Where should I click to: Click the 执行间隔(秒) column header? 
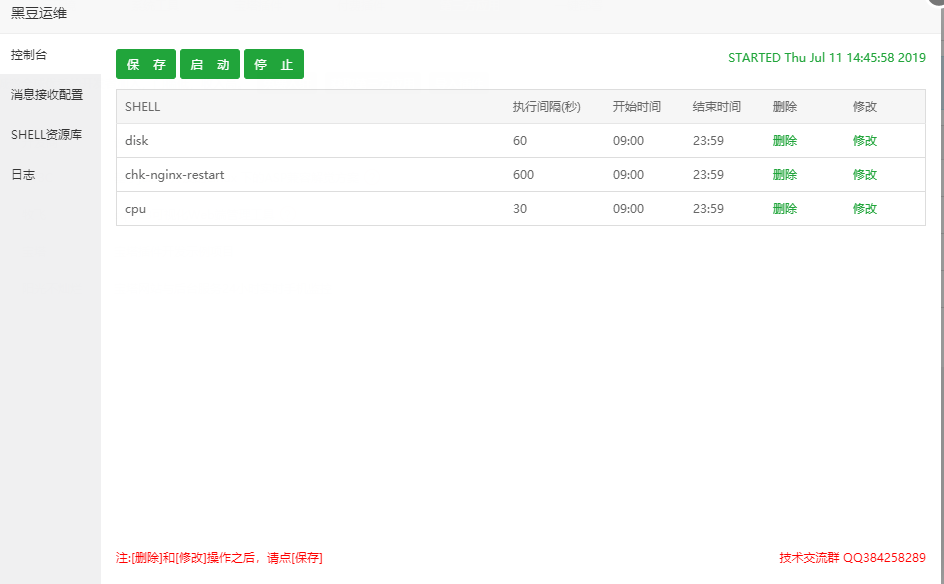(x=547, y=107)
